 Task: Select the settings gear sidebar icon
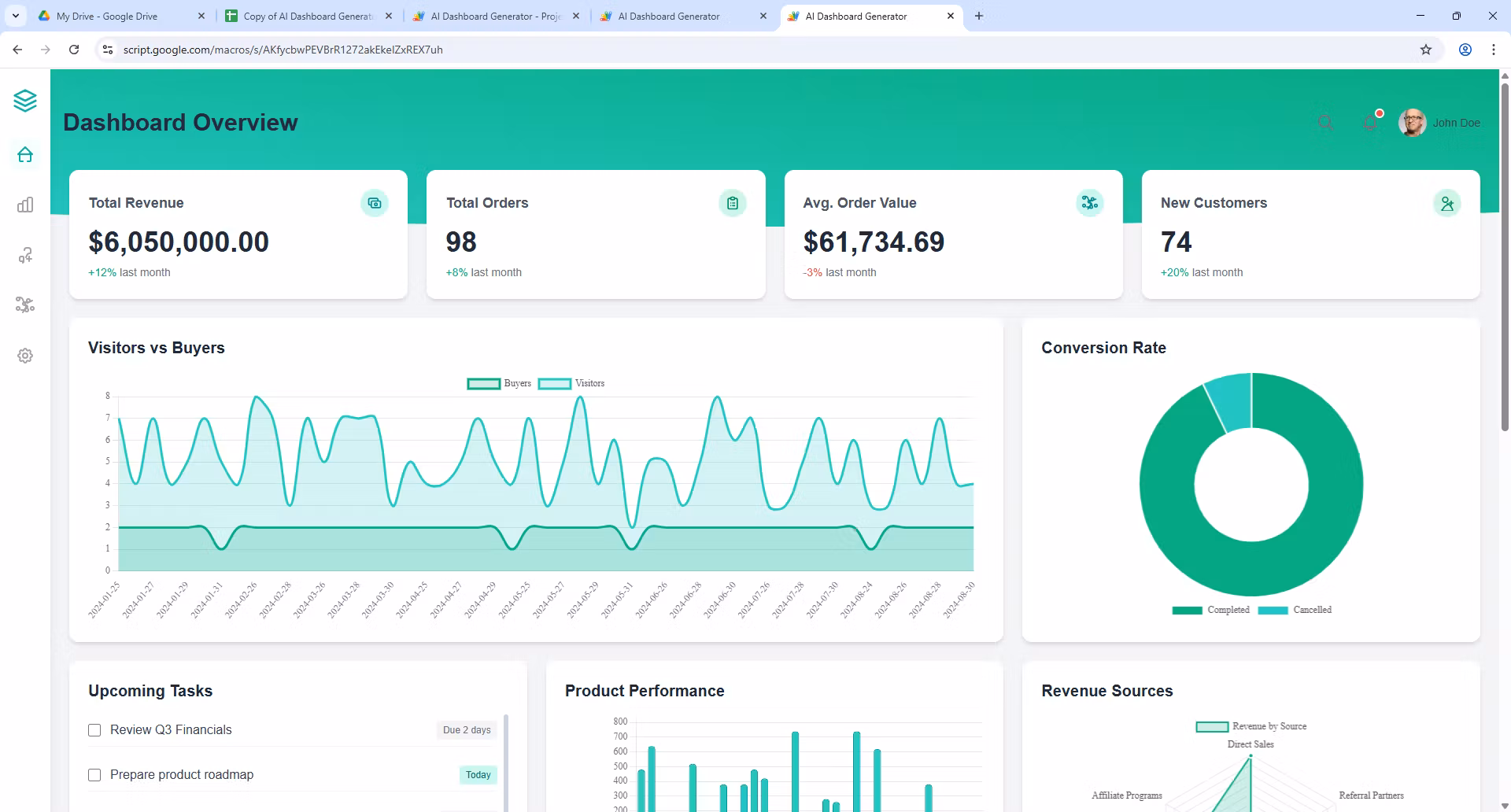click(25, 356)
